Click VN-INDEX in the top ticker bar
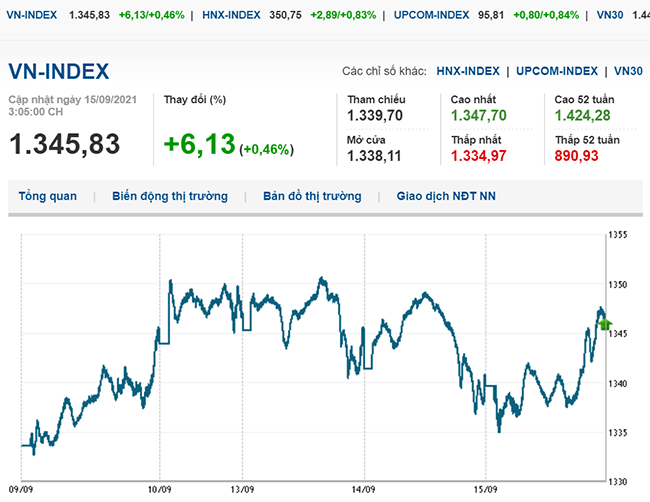 [32, 15]
